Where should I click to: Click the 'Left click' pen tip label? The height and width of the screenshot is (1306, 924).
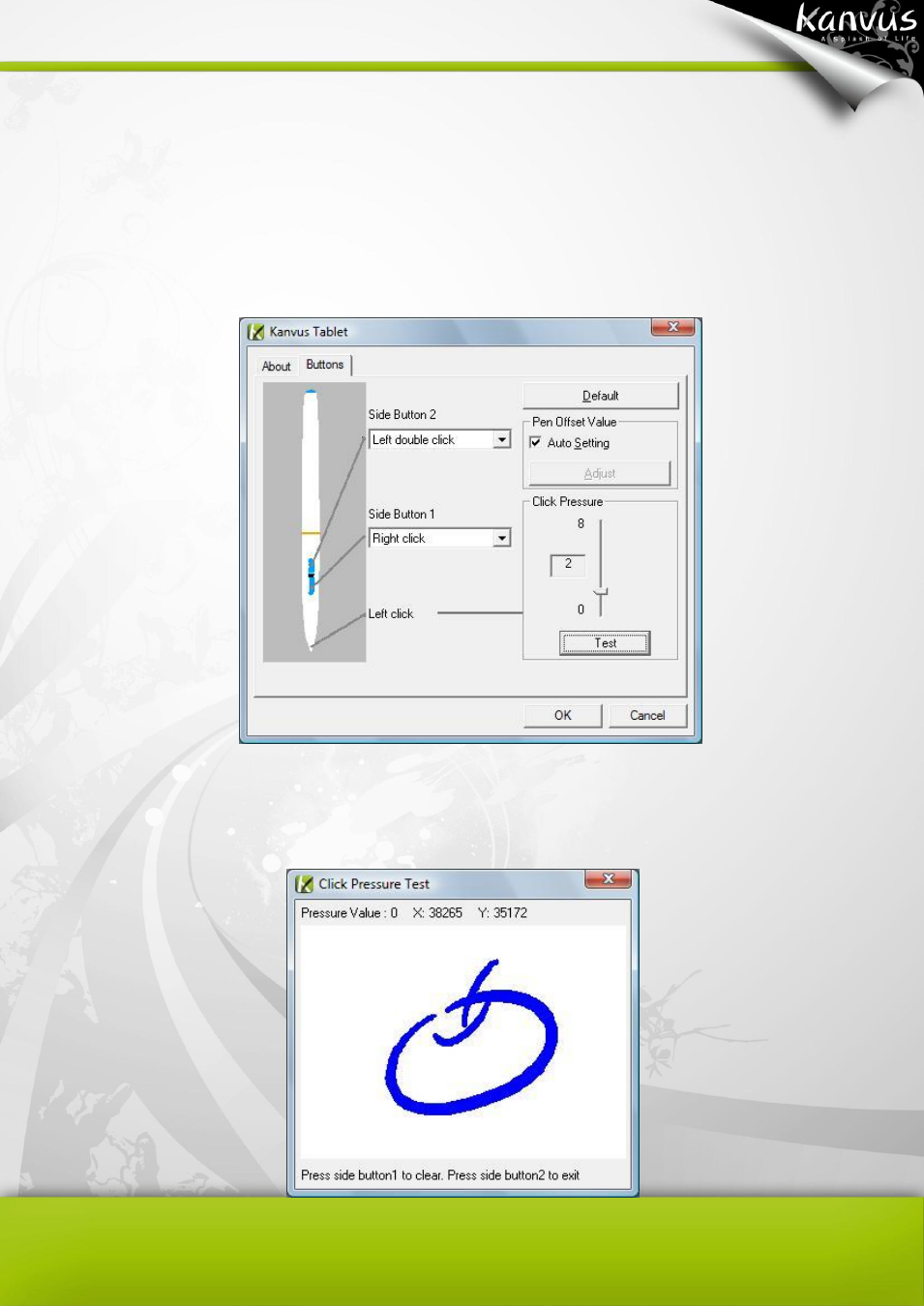point(391,614)
